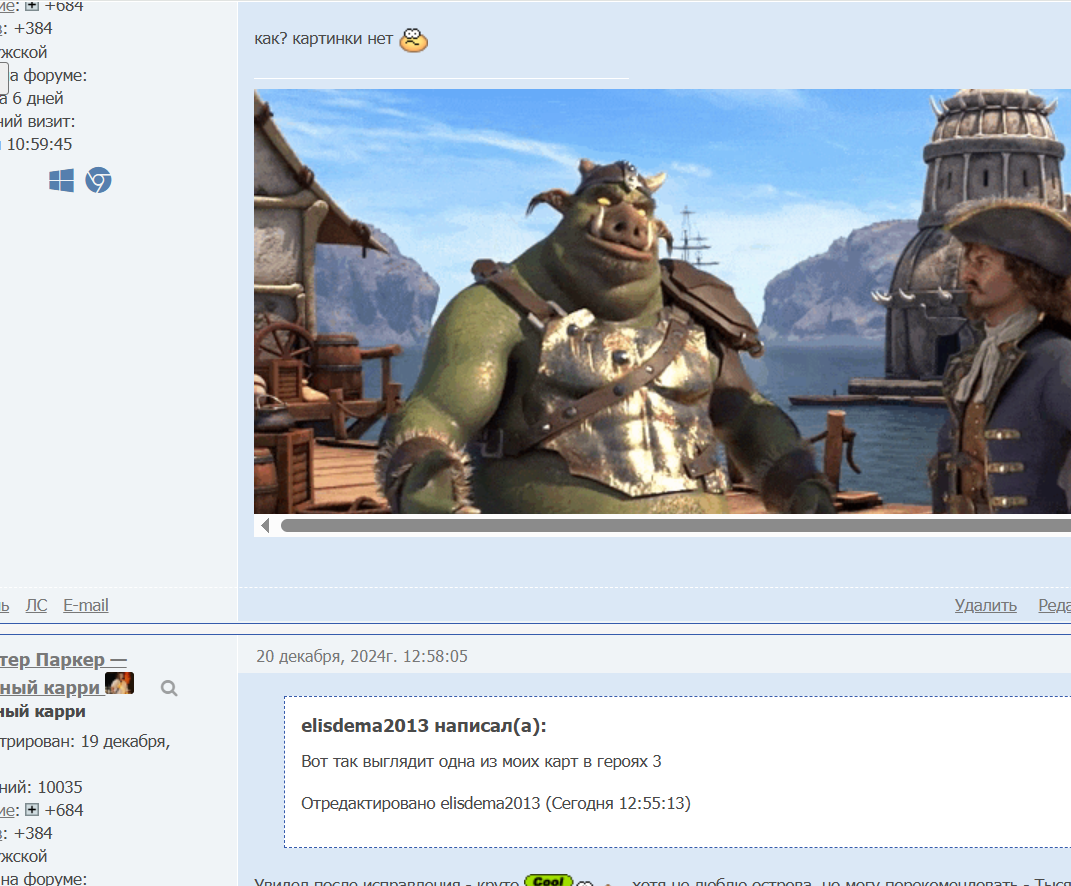This screenshot has width=1071, height=886.
Task: Expand the plus box beside +684 at page top
Action: 32,6
